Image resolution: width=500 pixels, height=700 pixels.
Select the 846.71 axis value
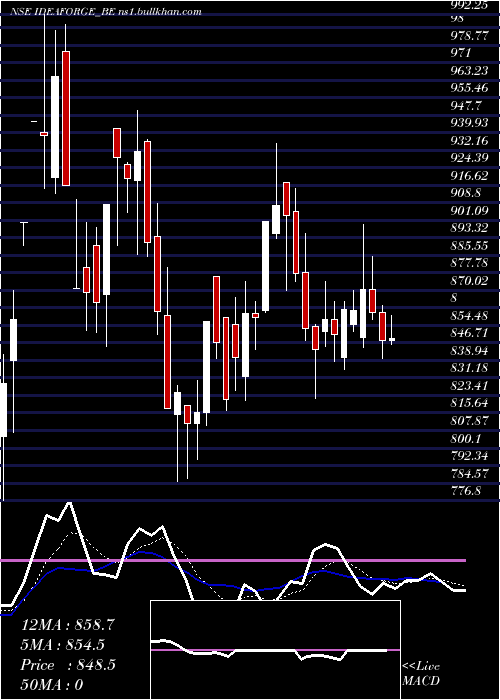(470, 333)
